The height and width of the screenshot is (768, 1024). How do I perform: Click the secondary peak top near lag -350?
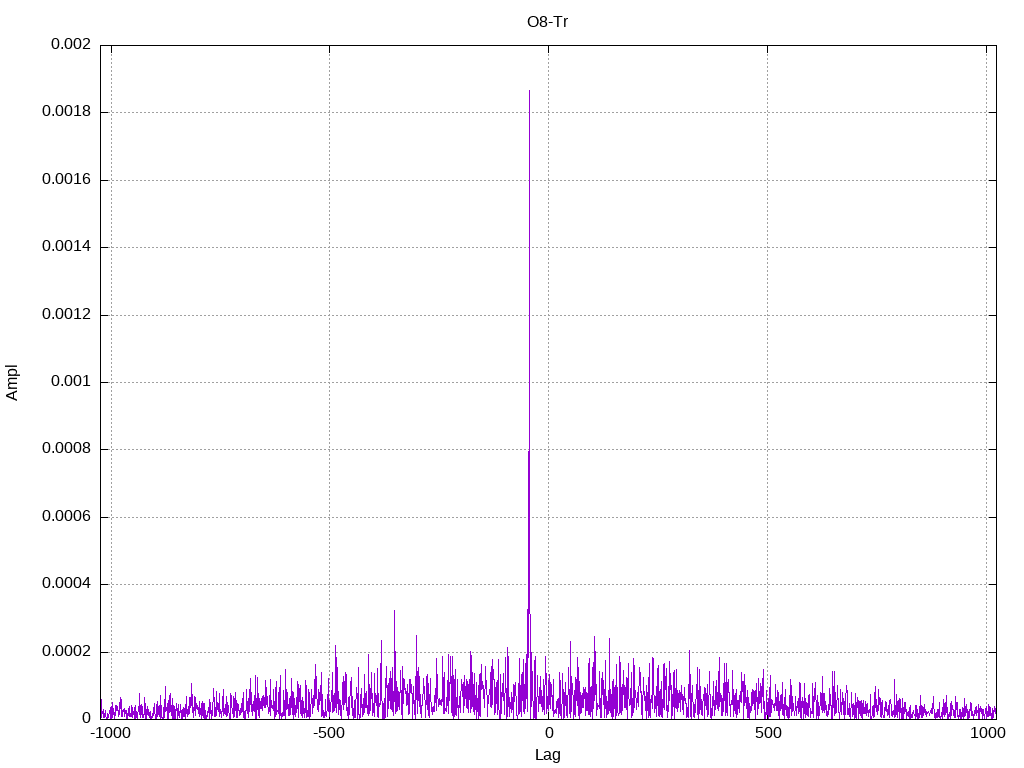point(394,610)
